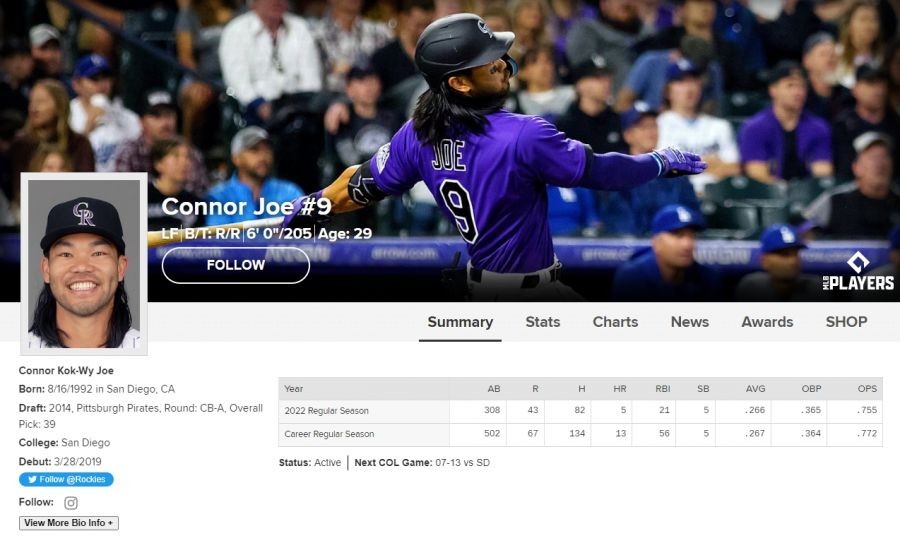Click the full name Connor Kok-Wy Joe
Image resolution: width=900 pixels, height=543 pixels.
point(66,371)
